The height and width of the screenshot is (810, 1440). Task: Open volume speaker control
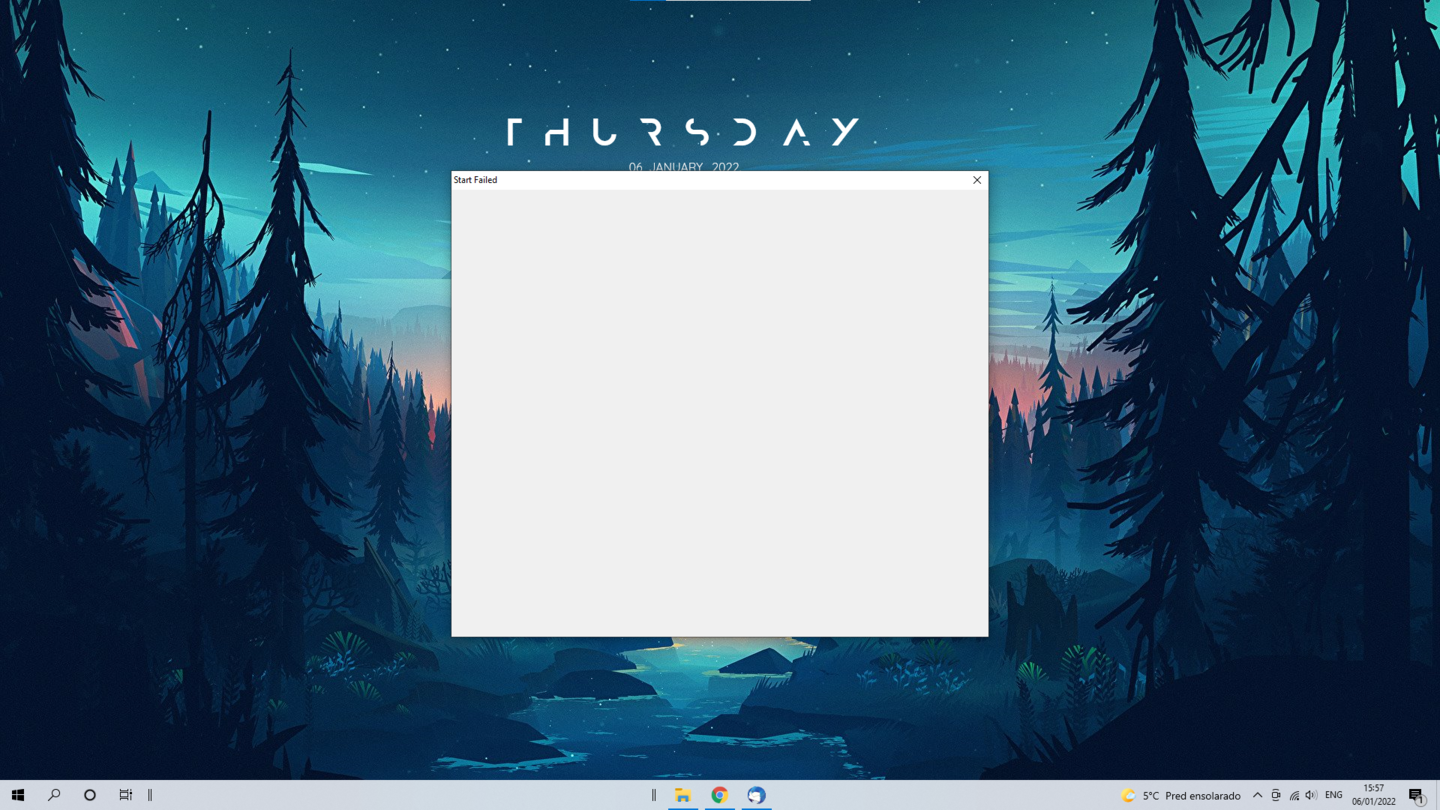tap(1311, 795)
